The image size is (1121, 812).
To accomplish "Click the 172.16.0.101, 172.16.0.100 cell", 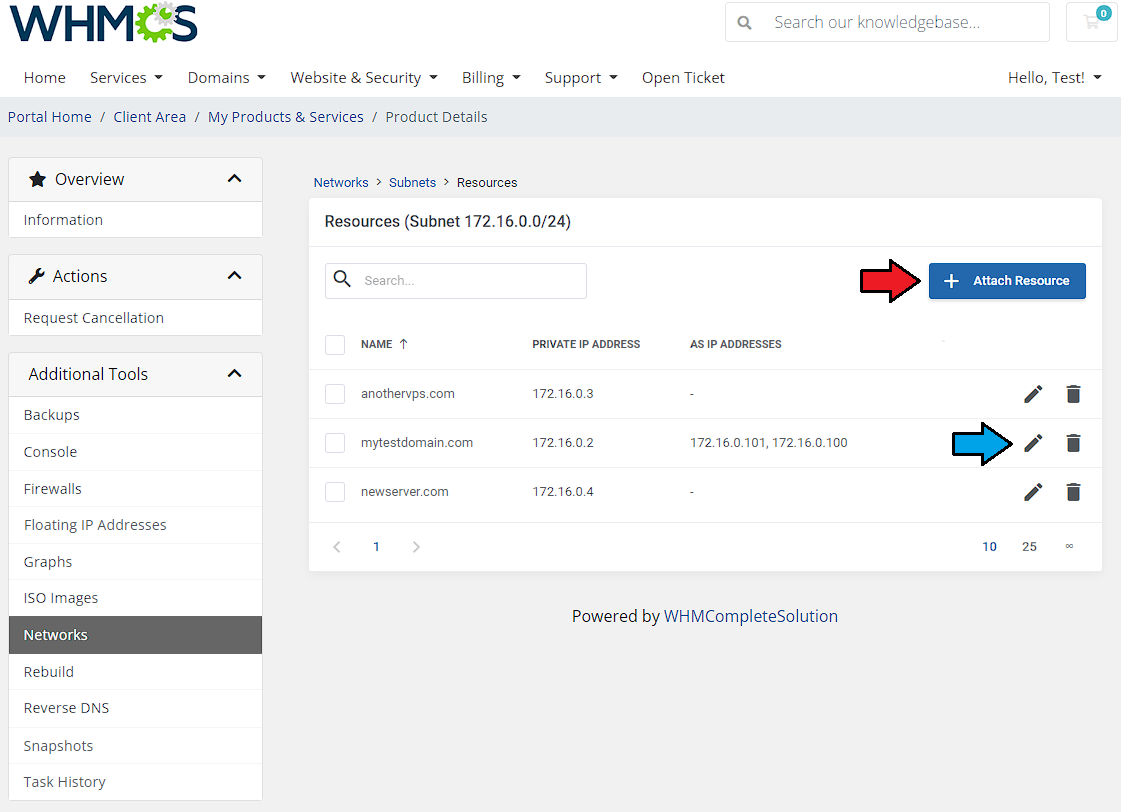I will tap(769, 443).
